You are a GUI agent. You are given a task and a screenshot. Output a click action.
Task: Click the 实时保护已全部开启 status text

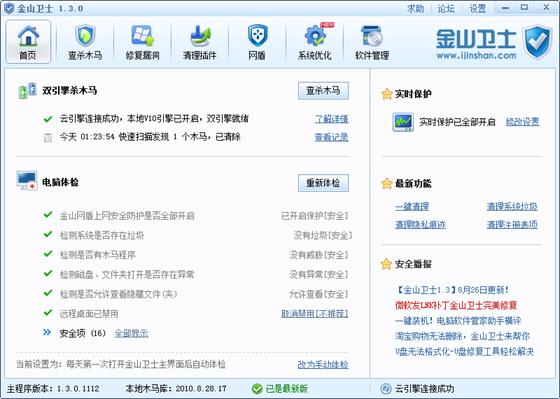pyautogui.click(x=458, y=122)
